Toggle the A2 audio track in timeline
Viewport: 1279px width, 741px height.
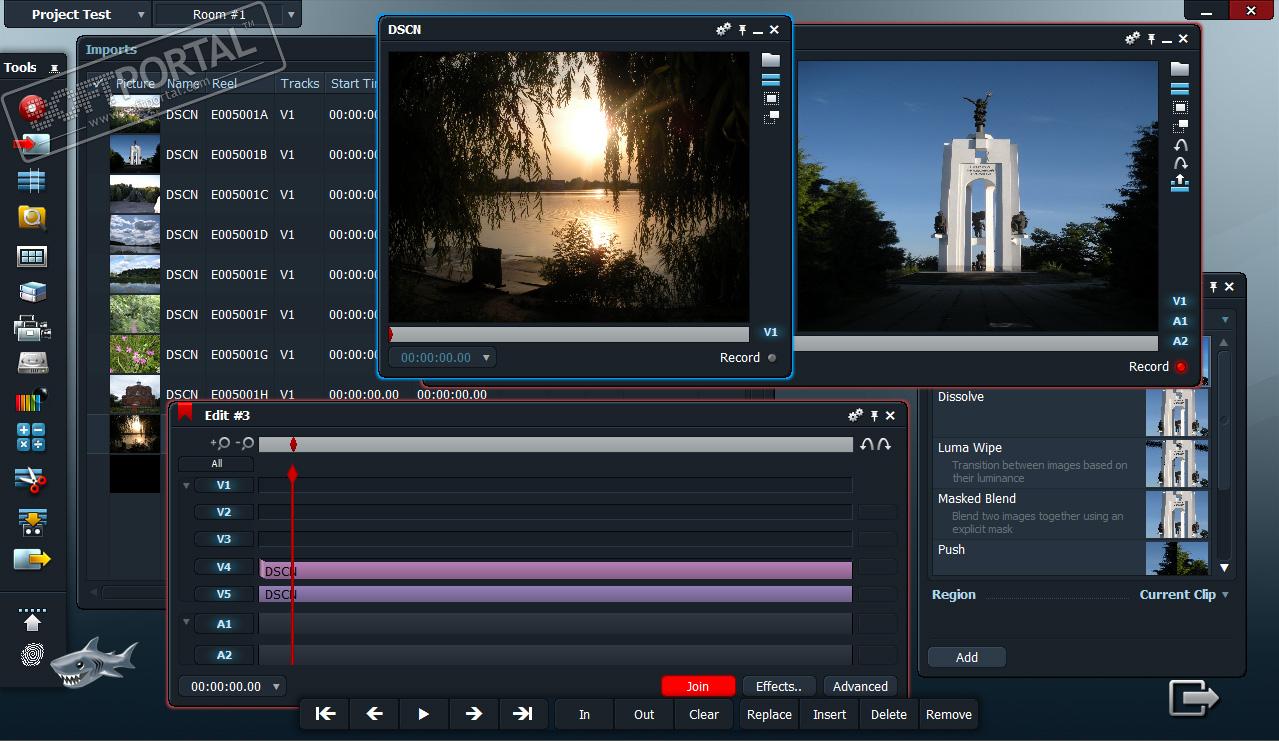(223, 655)
